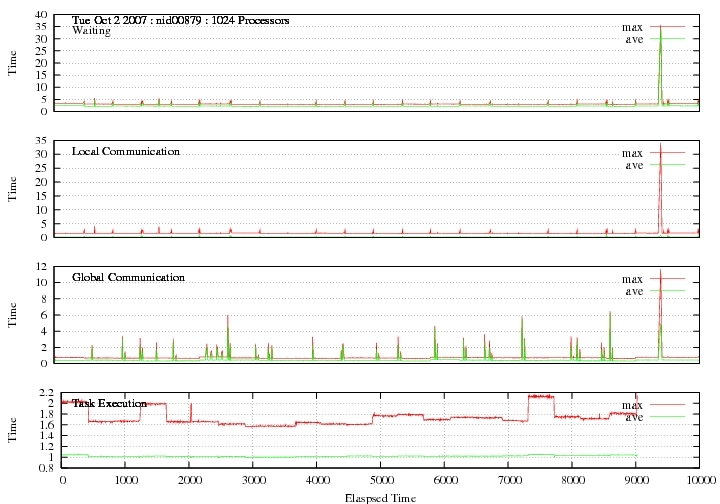Image resolution: width=720 pixels, height=504 pixels.
Task: Select 'ave' legend entry in Waiting plot
Action: click(x=634, y=39)
